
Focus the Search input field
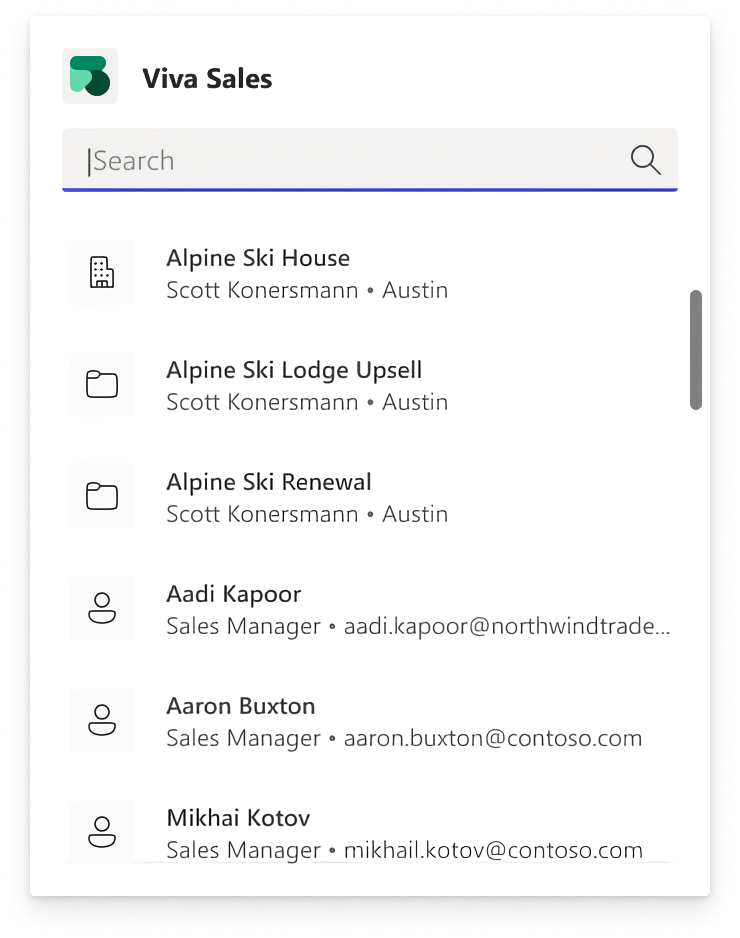click(x=370, y=160)
